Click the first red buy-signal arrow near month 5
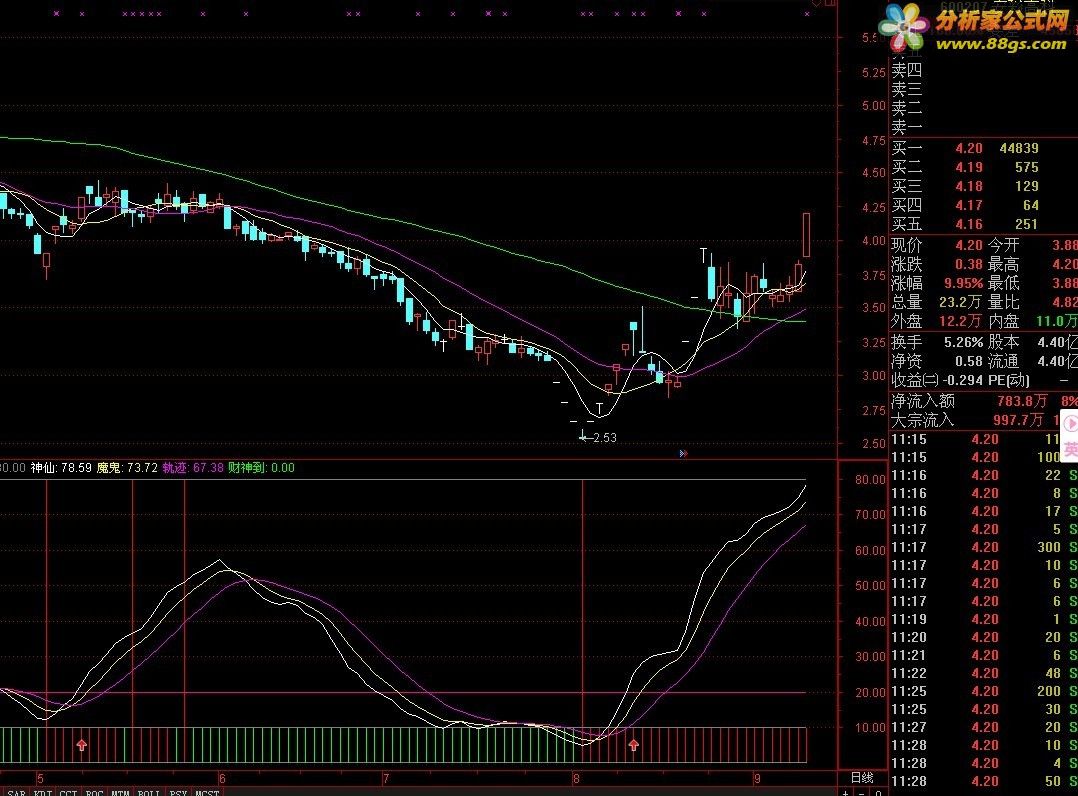This screenshot has width=1078, height=796. (x=82, y=745)
